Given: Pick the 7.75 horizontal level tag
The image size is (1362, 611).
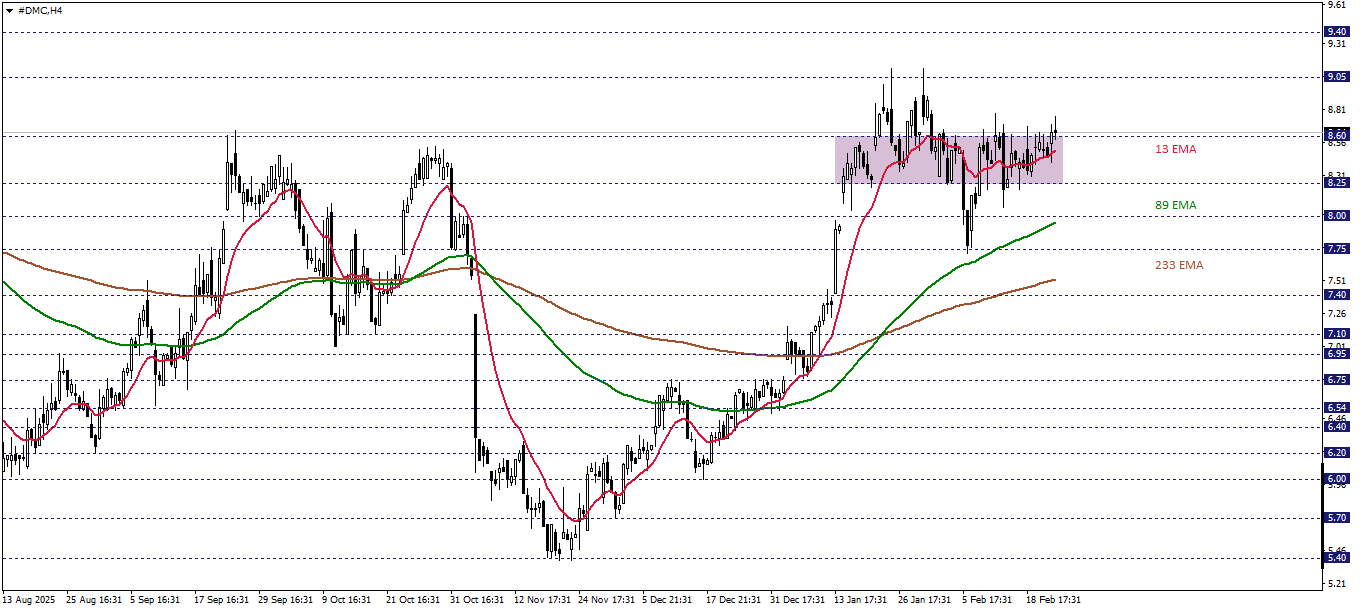Looking at the screenshot, I should [x=1336, y=249].
